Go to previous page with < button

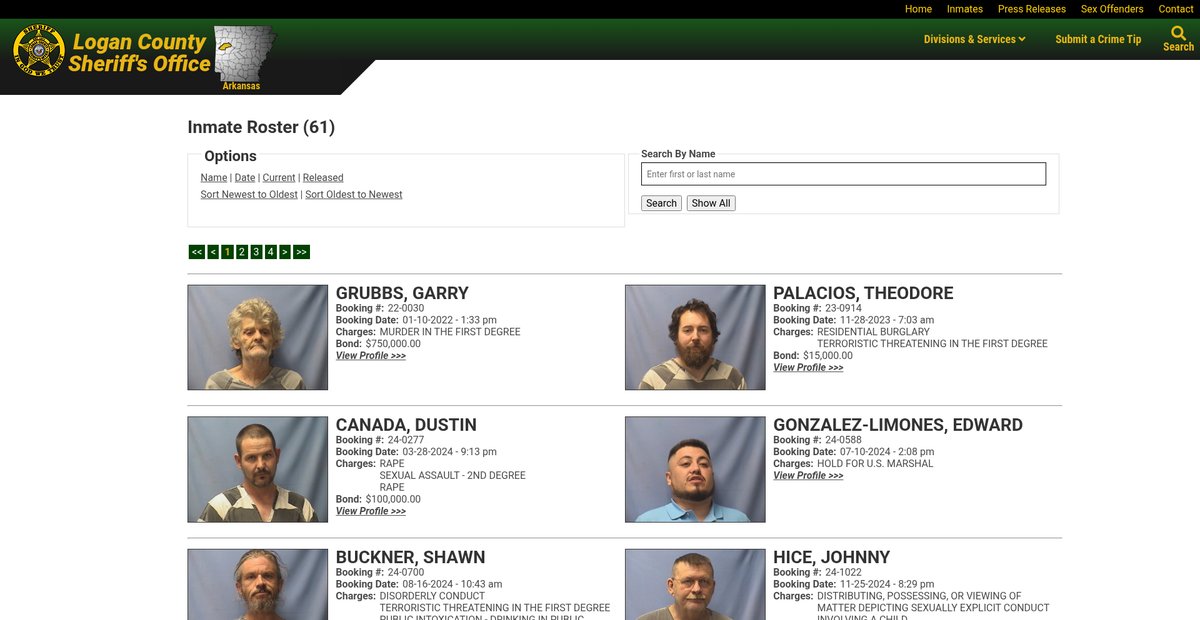point(213,252)
